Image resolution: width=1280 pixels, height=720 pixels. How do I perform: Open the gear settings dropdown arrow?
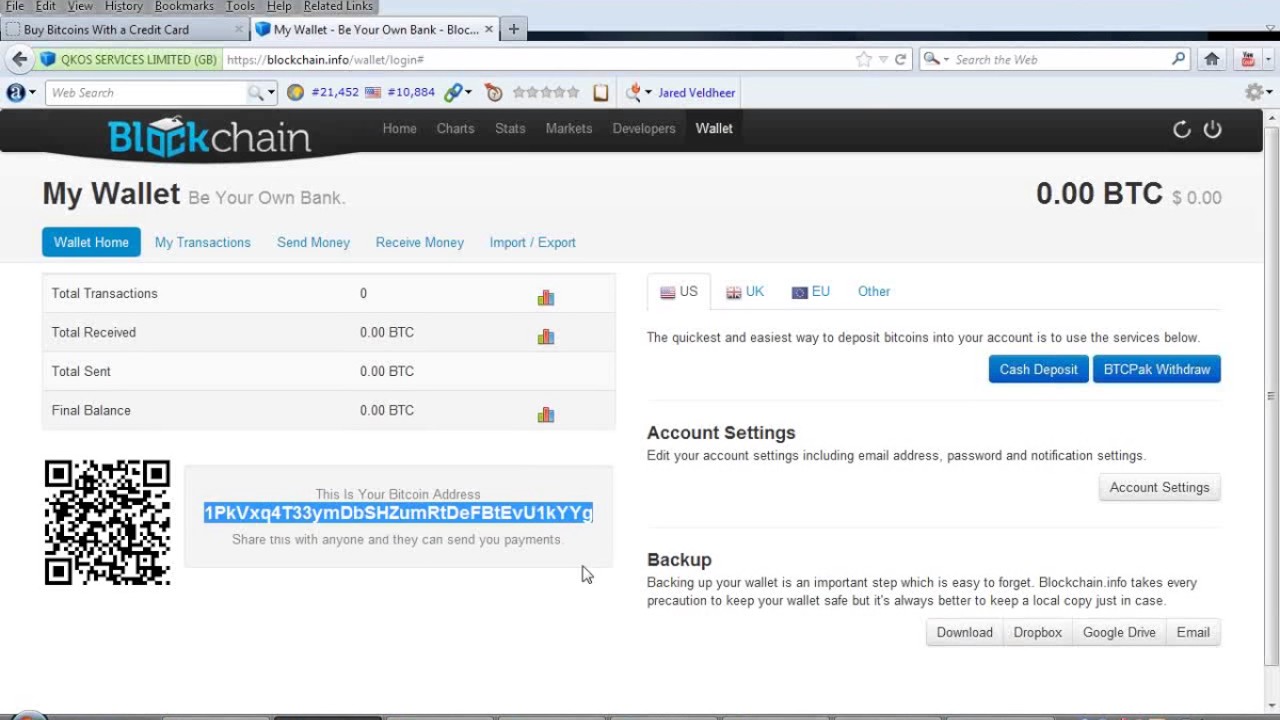click(1269, 93)
